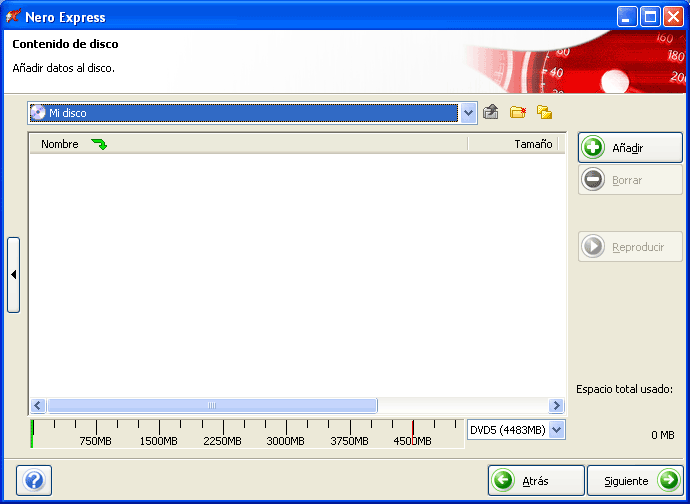Click the Nero Express title bar icon
Viewport: 690px width, 504px height.
click(x=13, y=17)
